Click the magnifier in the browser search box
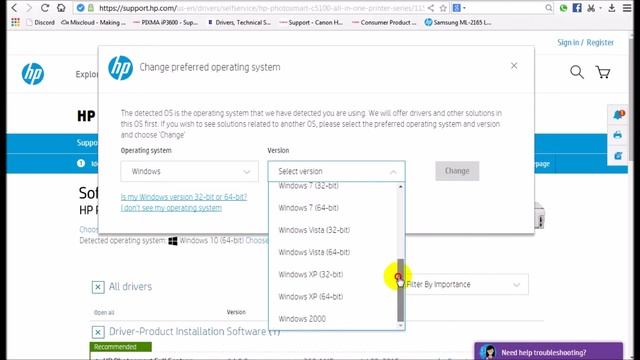 [x=549, y=8]
